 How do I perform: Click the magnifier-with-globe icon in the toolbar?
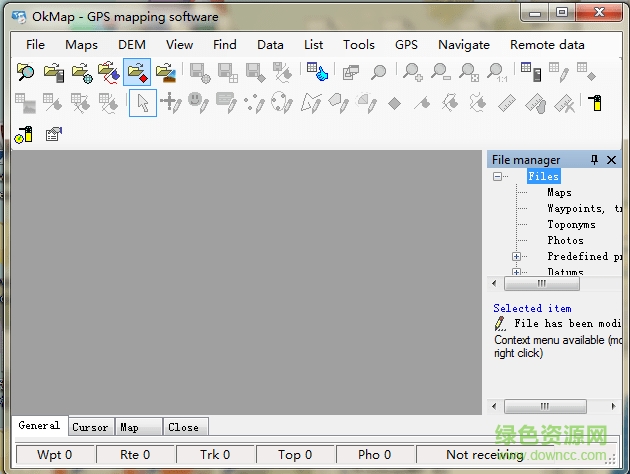[25, 72]
